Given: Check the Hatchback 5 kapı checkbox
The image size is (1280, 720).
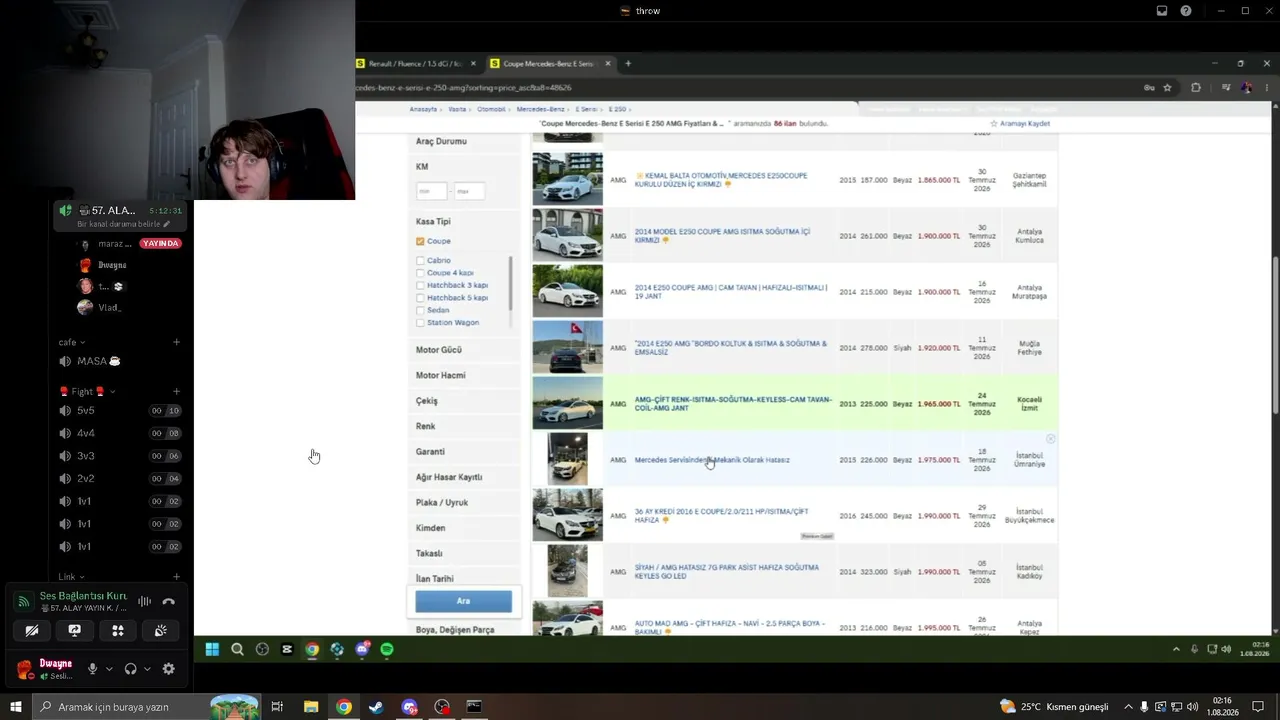Looking at the screenshot, I should point(420,298).
